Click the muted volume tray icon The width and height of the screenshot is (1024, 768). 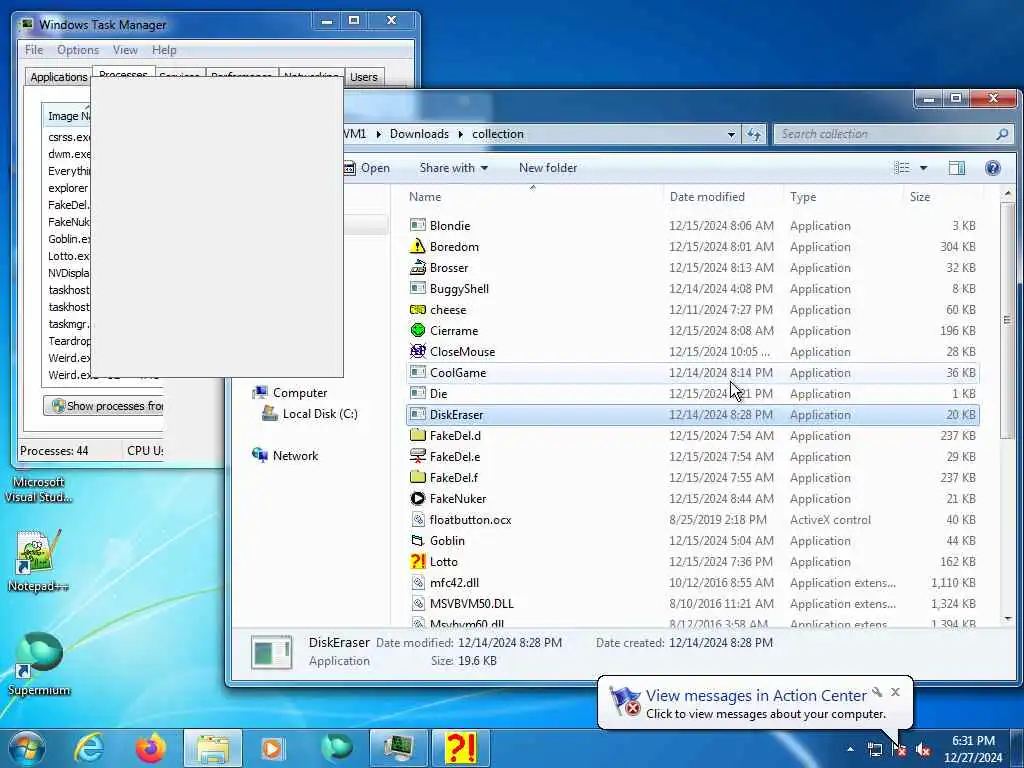923,749
